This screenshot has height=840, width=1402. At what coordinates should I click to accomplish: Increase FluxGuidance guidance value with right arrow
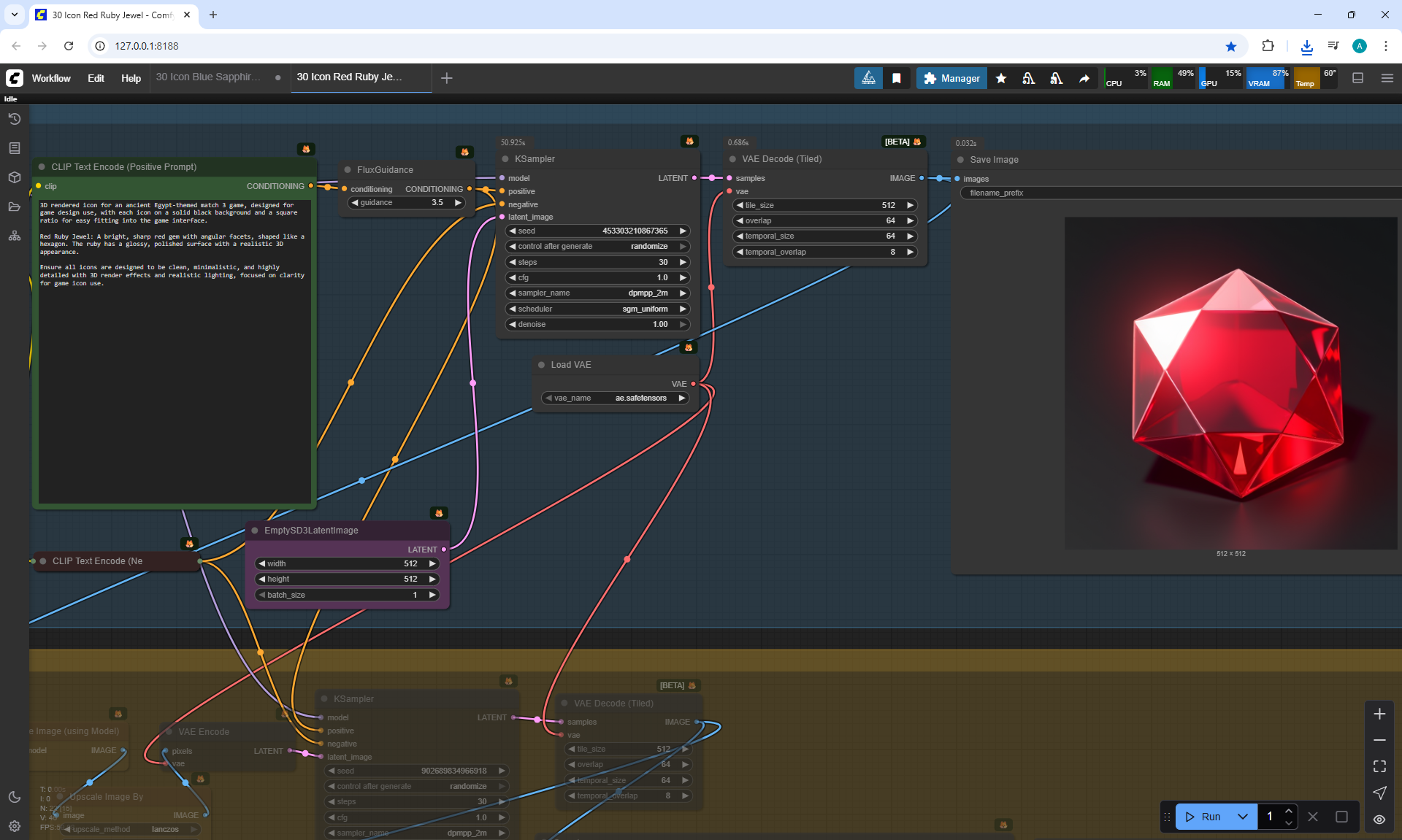(x=458, y=203)
